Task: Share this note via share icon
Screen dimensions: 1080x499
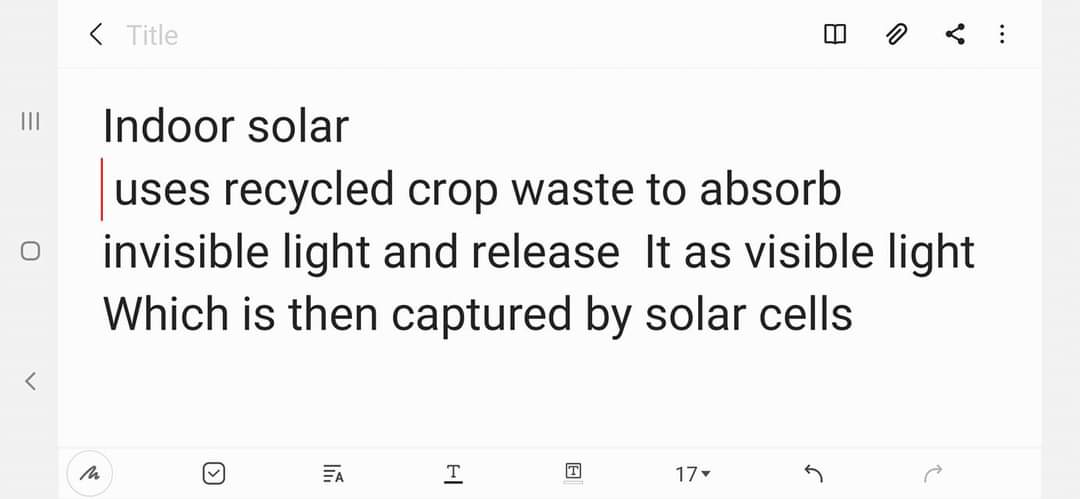Action: 955,35
